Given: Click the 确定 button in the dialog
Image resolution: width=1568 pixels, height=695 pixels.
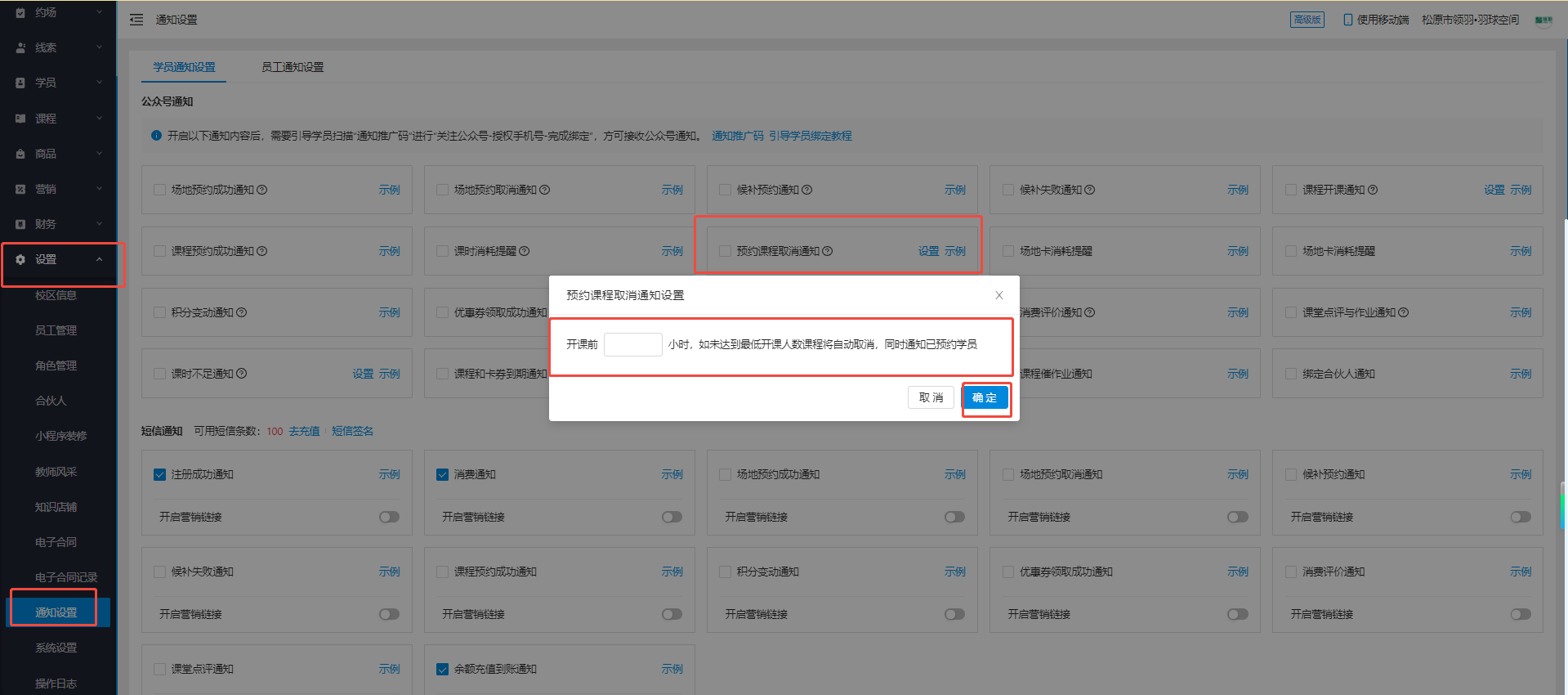Looking at the screenshot, I should point(985,397).
